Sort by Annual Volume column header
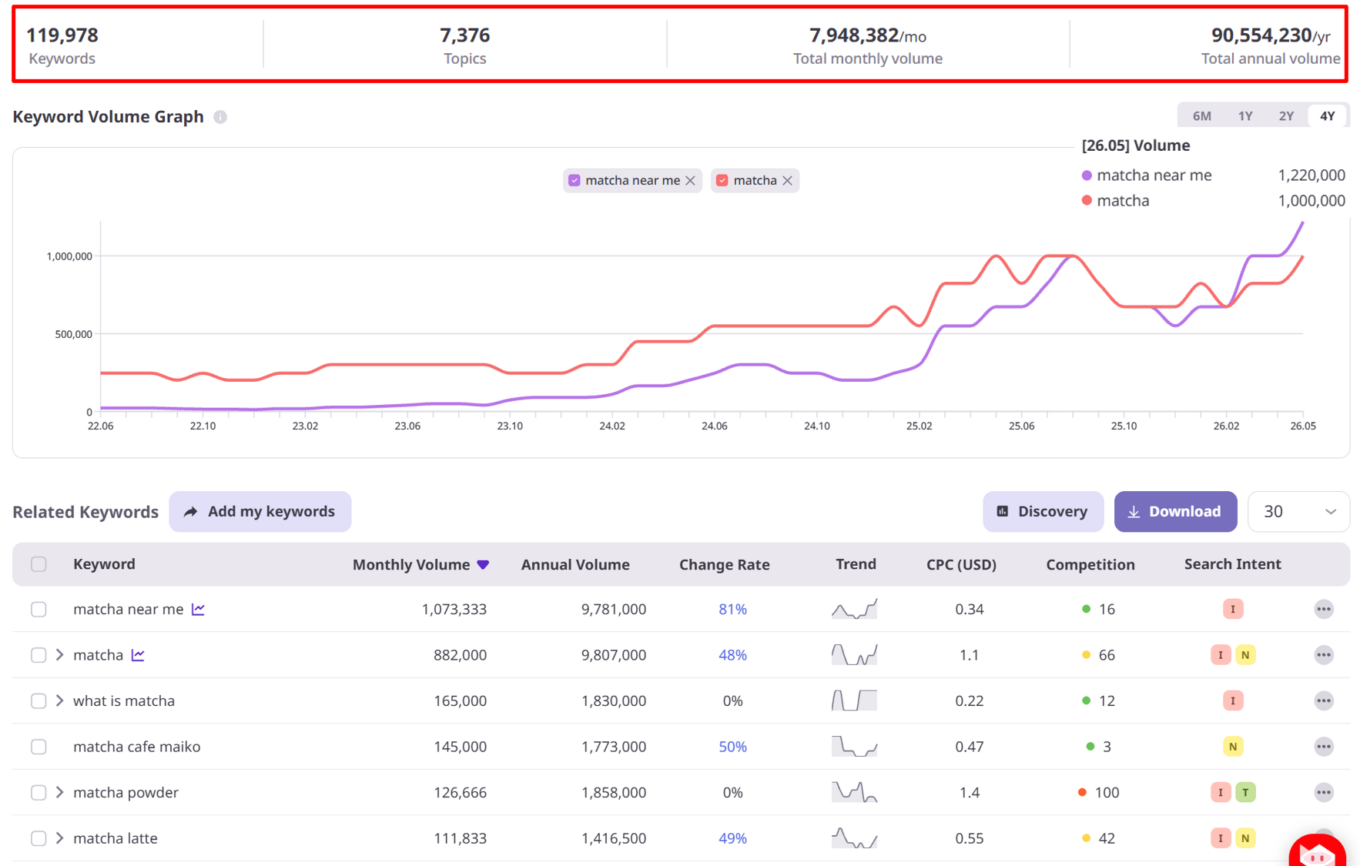Image resolution: width=1360 pixels, height=866 pixels. [575, 565]
